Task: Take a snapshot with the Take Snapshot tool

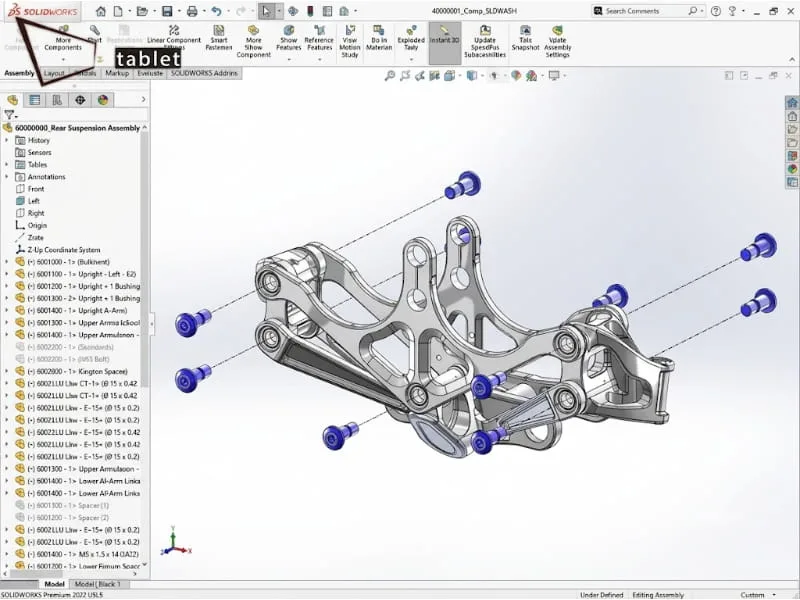Action: (x=525, y=38)
